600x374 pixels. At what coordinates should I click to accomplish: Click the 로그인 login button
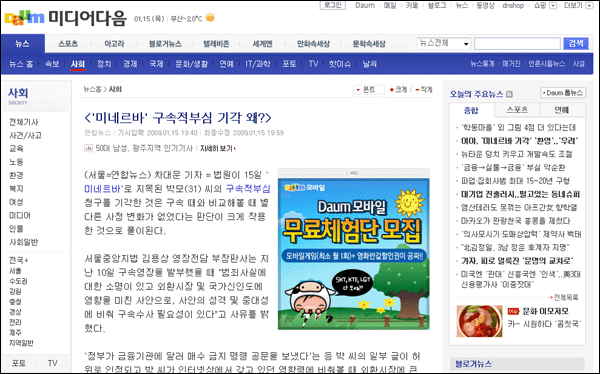point(333,5)
